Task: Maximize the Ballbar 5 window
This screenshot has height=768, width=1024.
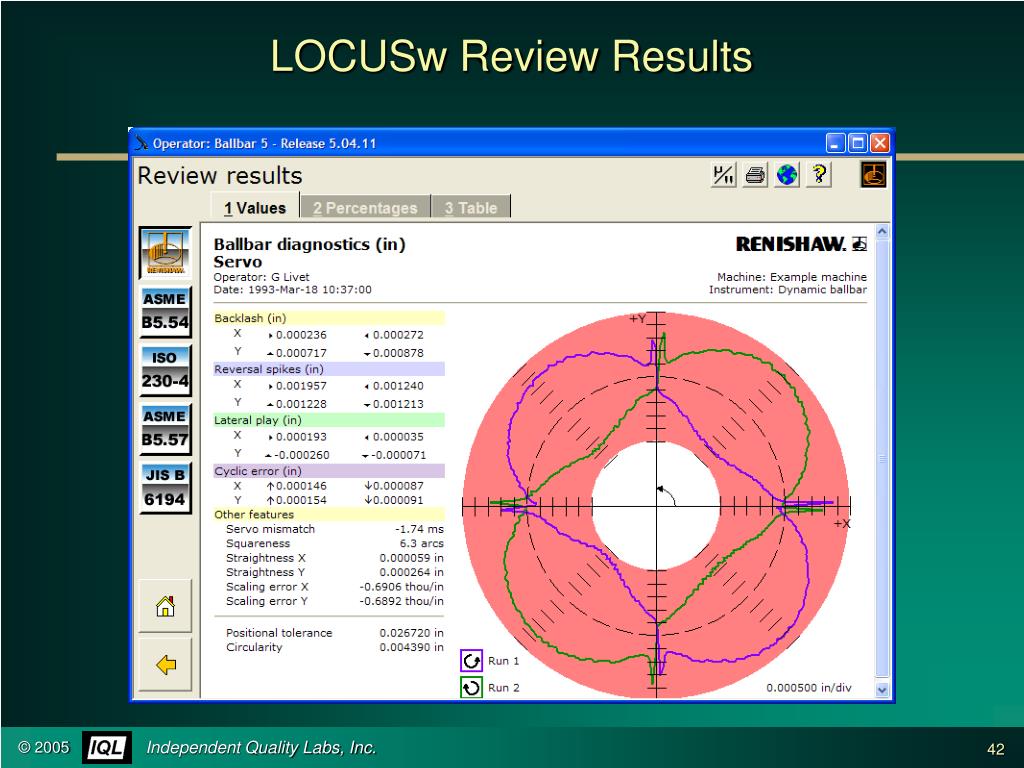Action: [x=857, y=143]
